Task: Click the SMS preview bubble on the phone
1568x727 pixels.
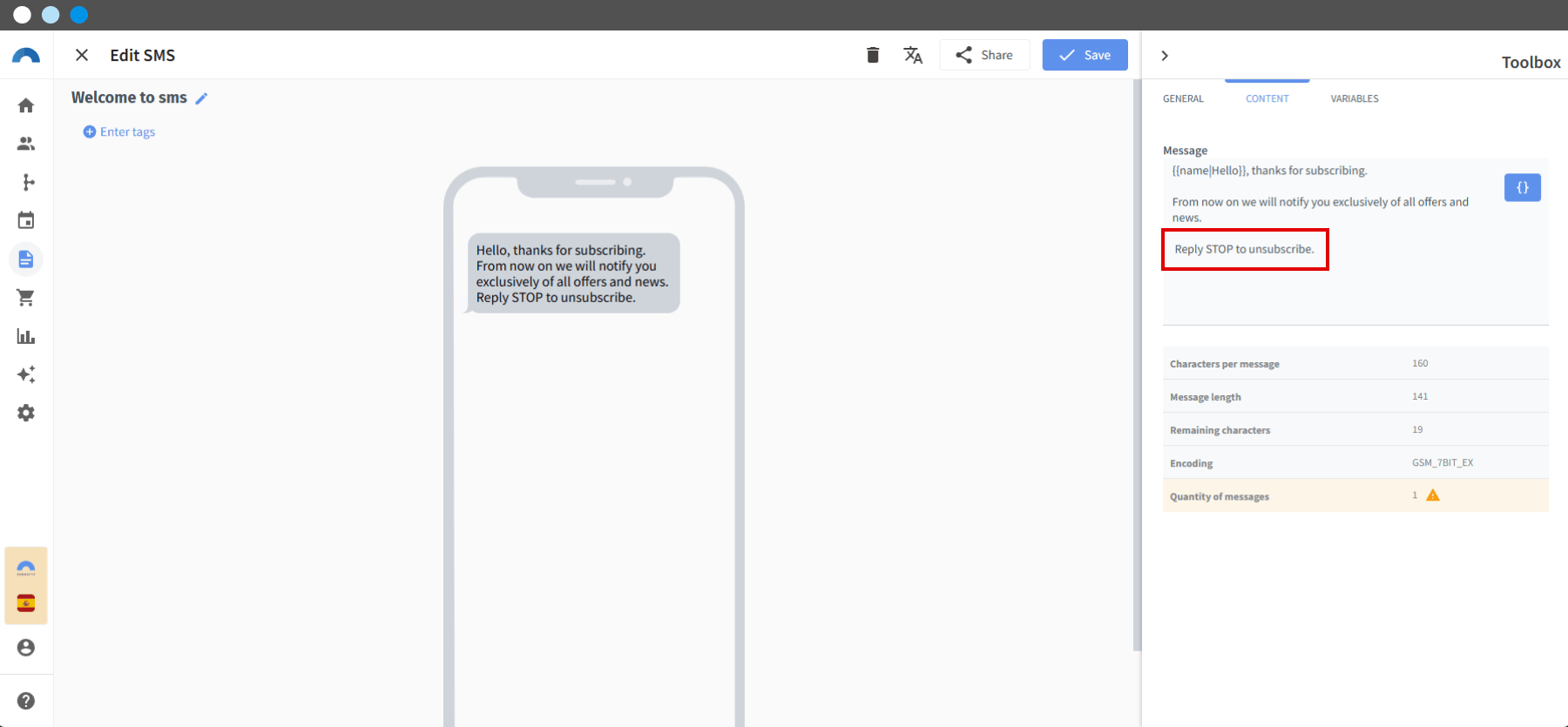Action: click(573, 273)
